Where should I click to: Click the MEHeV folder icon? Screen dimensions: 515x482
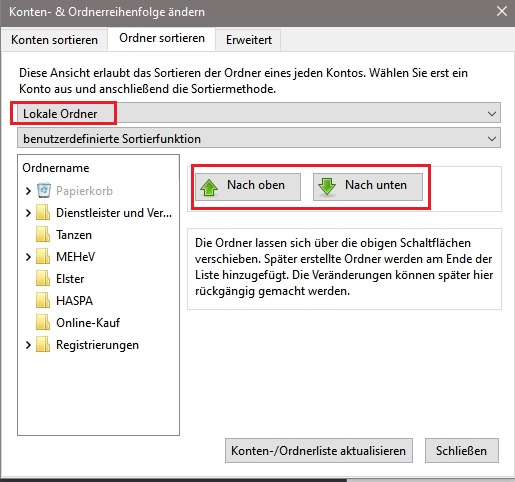(x=43, y=256)
